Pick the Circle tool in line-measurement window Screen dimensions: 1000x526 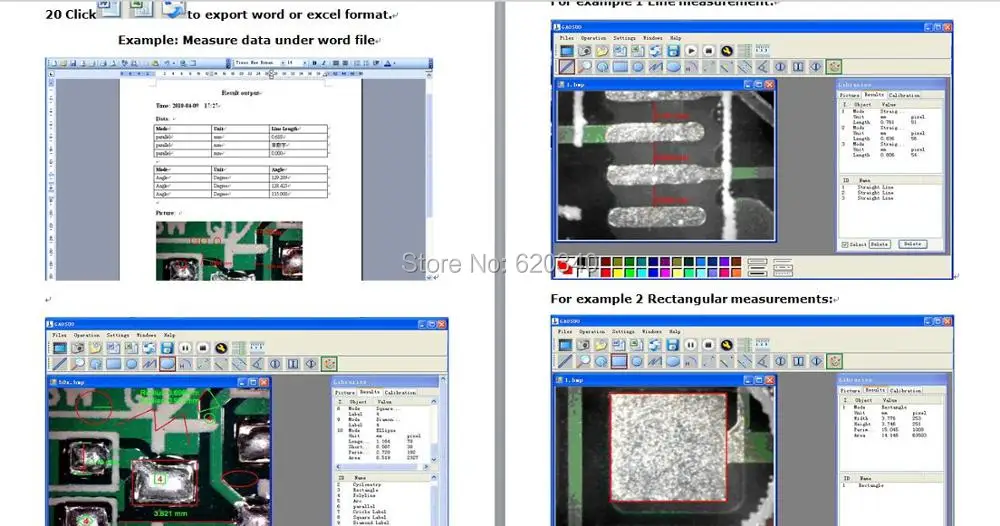tap(638, 66)
